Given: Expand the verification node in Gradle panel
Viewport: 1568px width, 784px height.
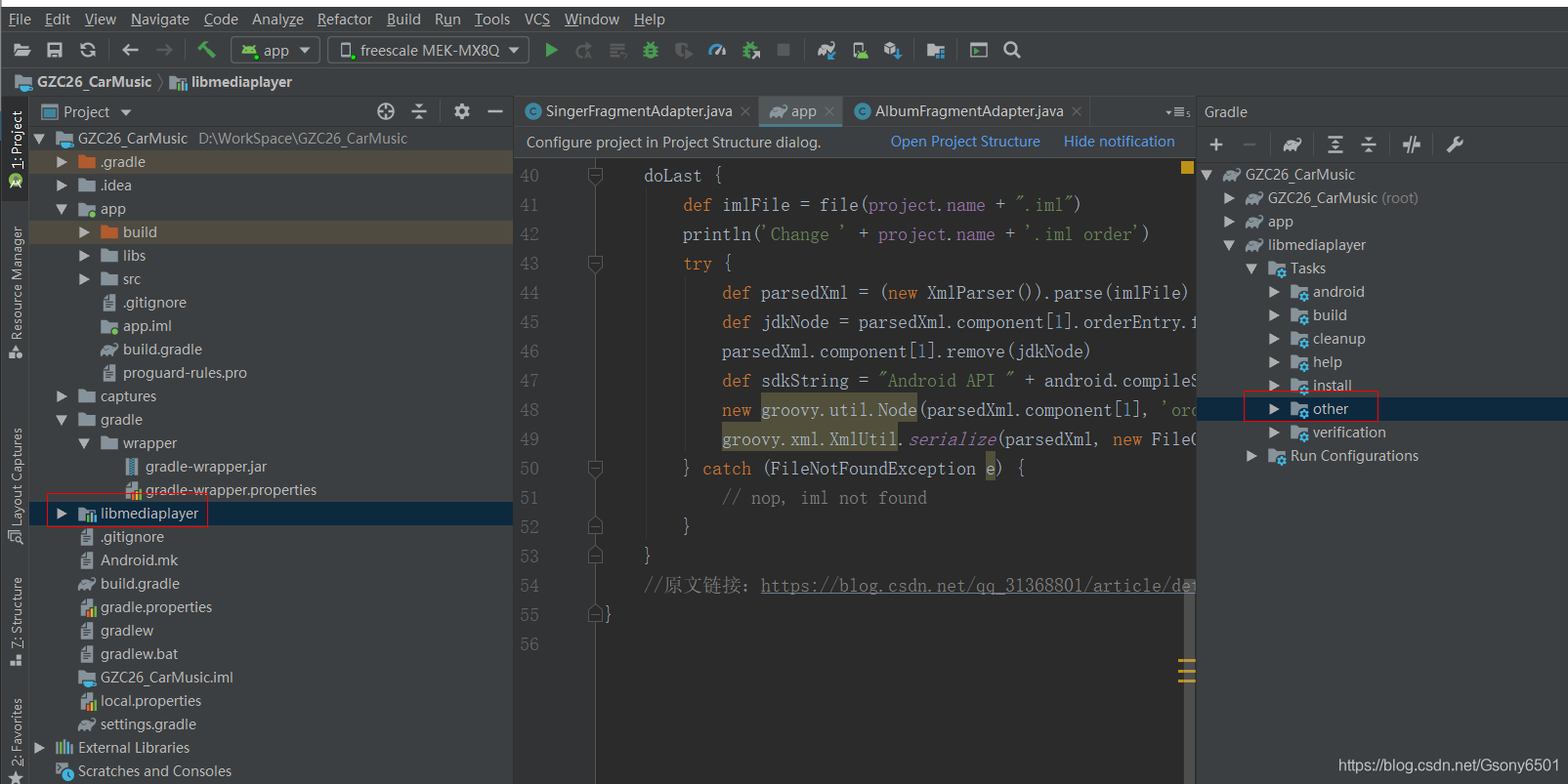Looking at the screenshot, I should (1274, 433).
